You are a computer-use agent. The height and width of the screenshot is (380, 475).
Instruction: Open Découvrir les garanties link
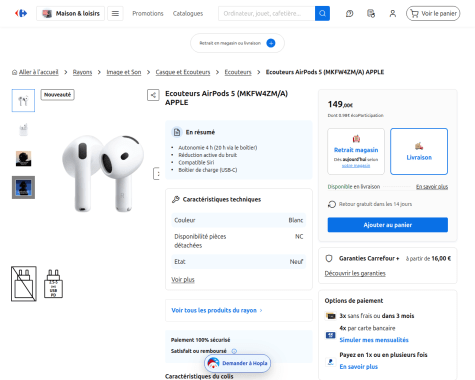[x=355, y=273]
